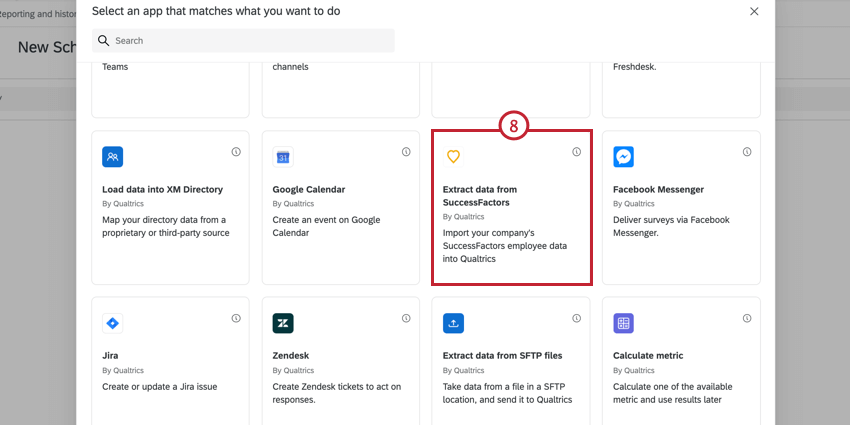This screenshot has width=850, height=425.
Task: Select the Zendesk title
Action: 291,356
